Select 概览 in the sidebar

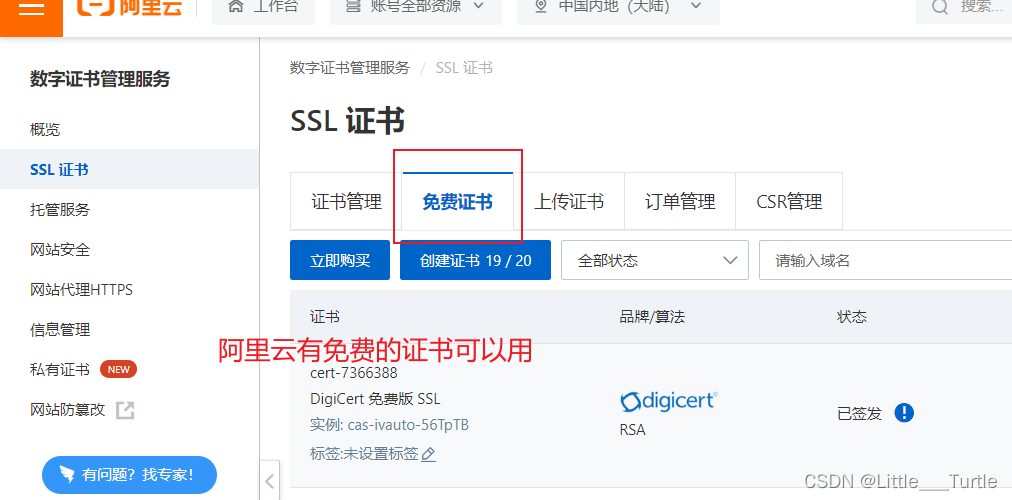[45, 130]
